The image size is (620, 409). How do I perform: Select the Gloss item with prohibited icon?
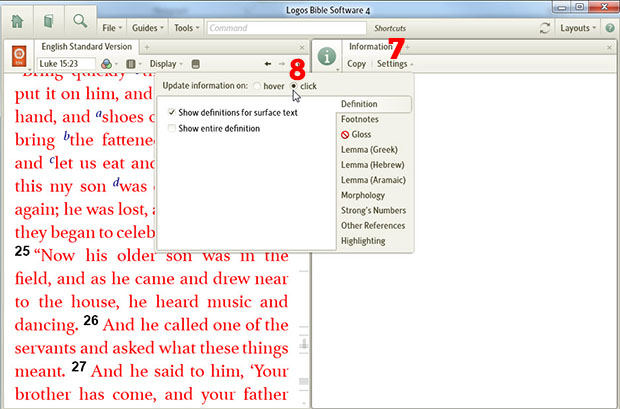coord(356,134)
